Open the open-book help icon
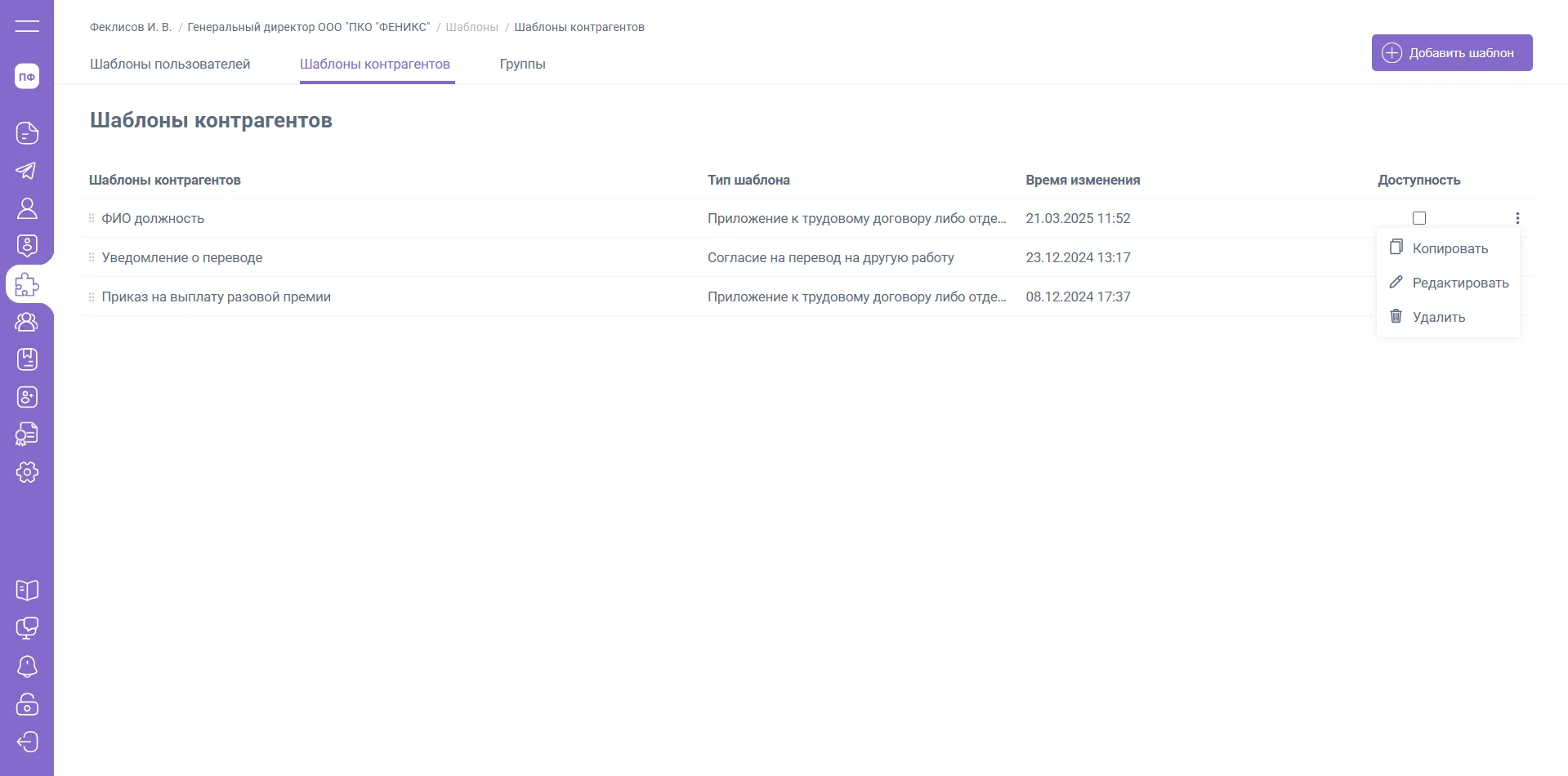1568x776 pixels. coord(27,590)
